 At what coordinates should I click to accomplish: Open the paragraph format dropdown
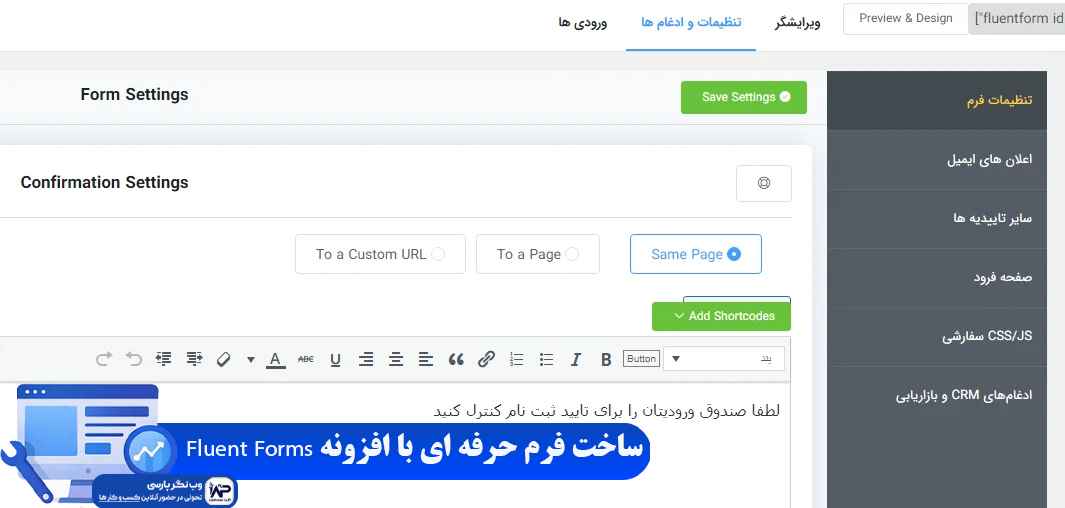724,359
